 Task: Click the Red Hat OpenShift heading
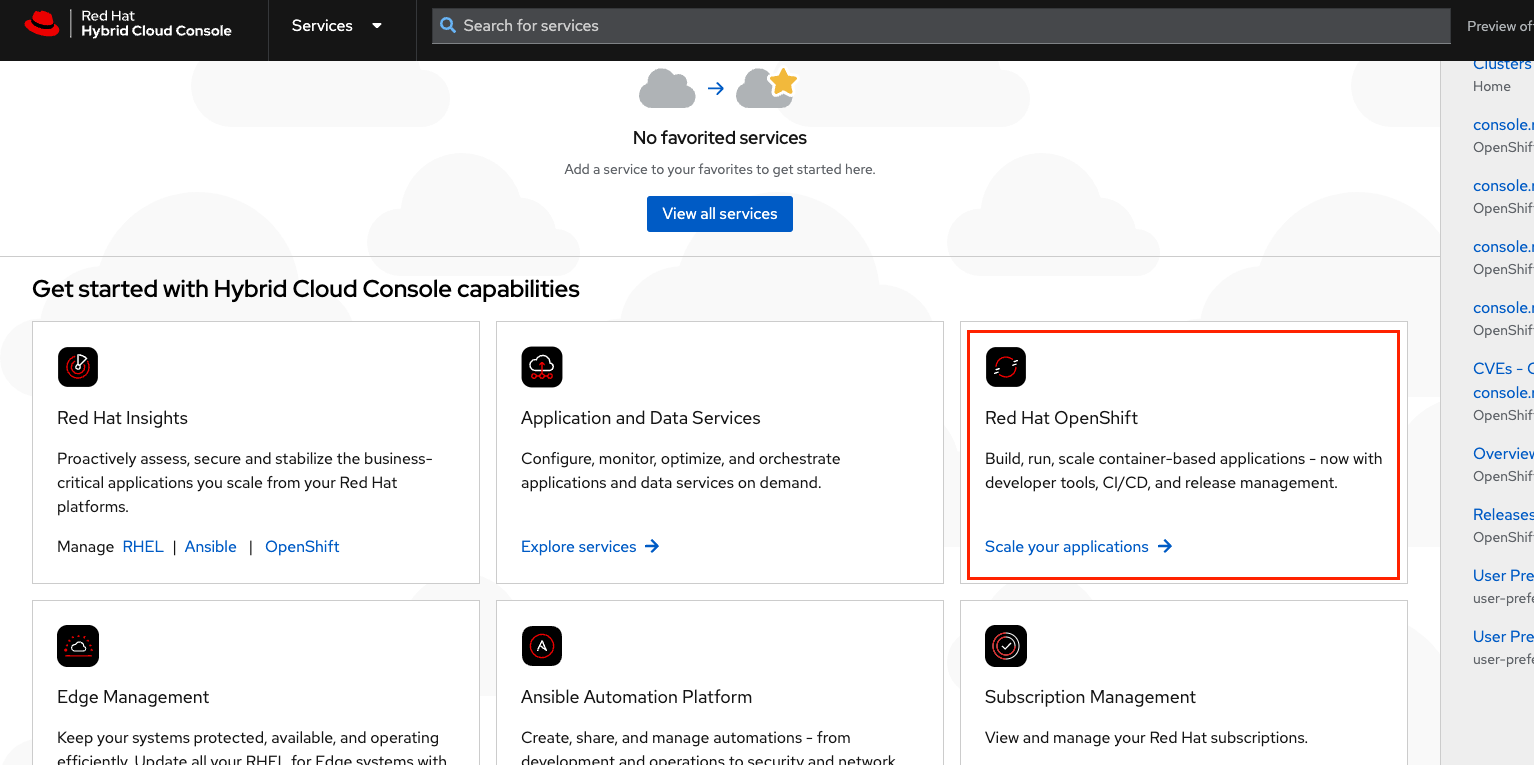(x=1061, y=418)
